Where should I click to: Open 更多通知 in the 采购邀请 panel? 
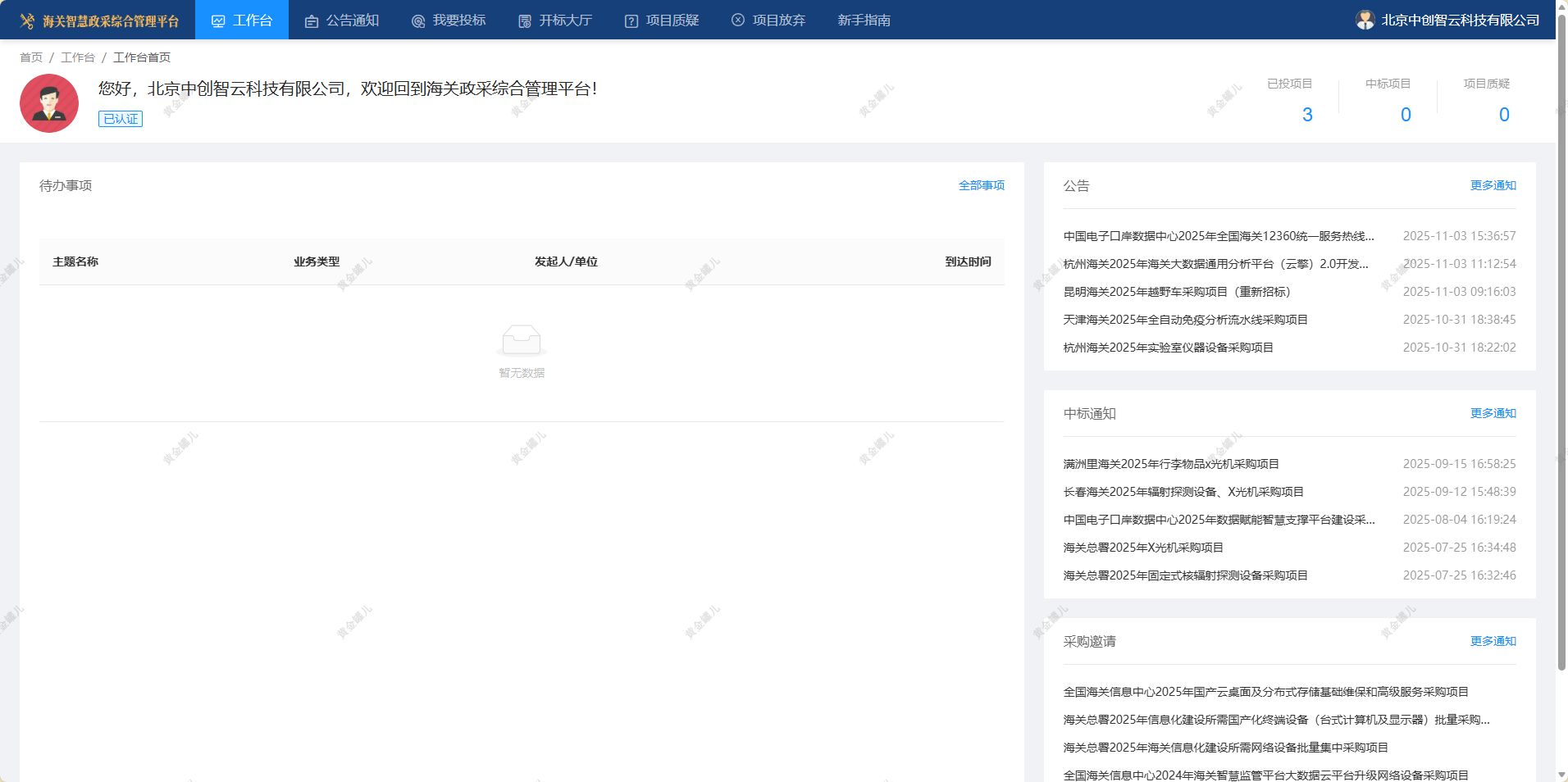(x=1493, y=642)
